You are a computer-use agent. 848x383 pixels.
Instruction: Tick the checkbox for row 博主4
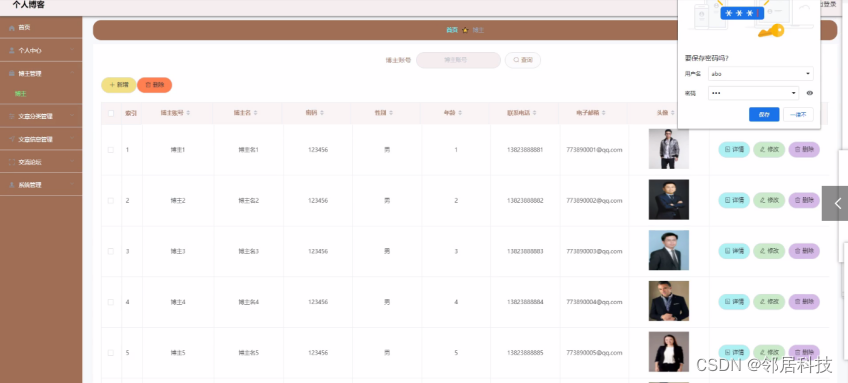pos(111,302)
